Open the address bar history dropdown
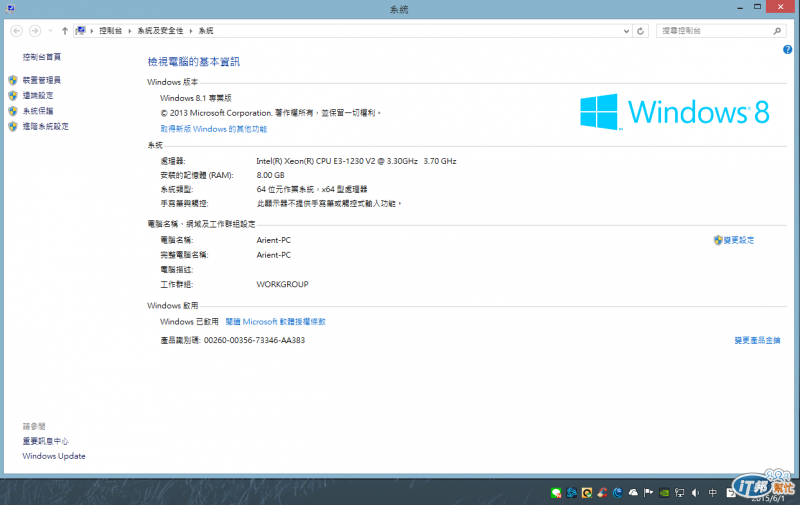This screenshot has width=800, height=505. click(x=626, y=31)
